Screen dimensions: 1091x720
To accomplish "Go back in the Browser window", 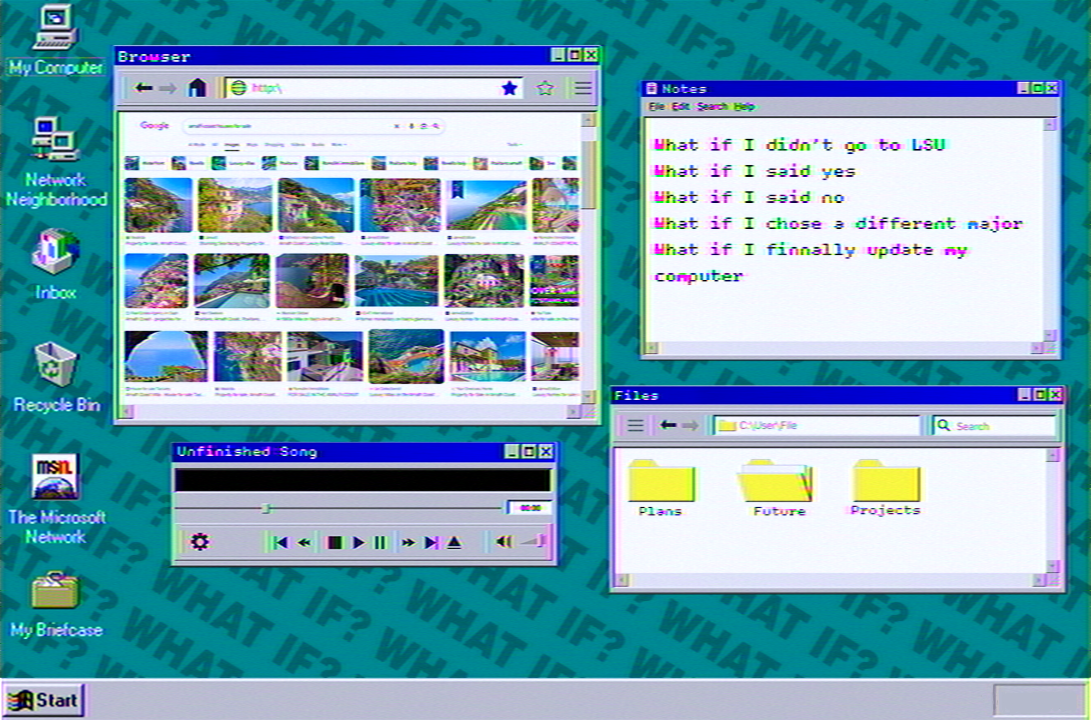I will tap(143, 88).
